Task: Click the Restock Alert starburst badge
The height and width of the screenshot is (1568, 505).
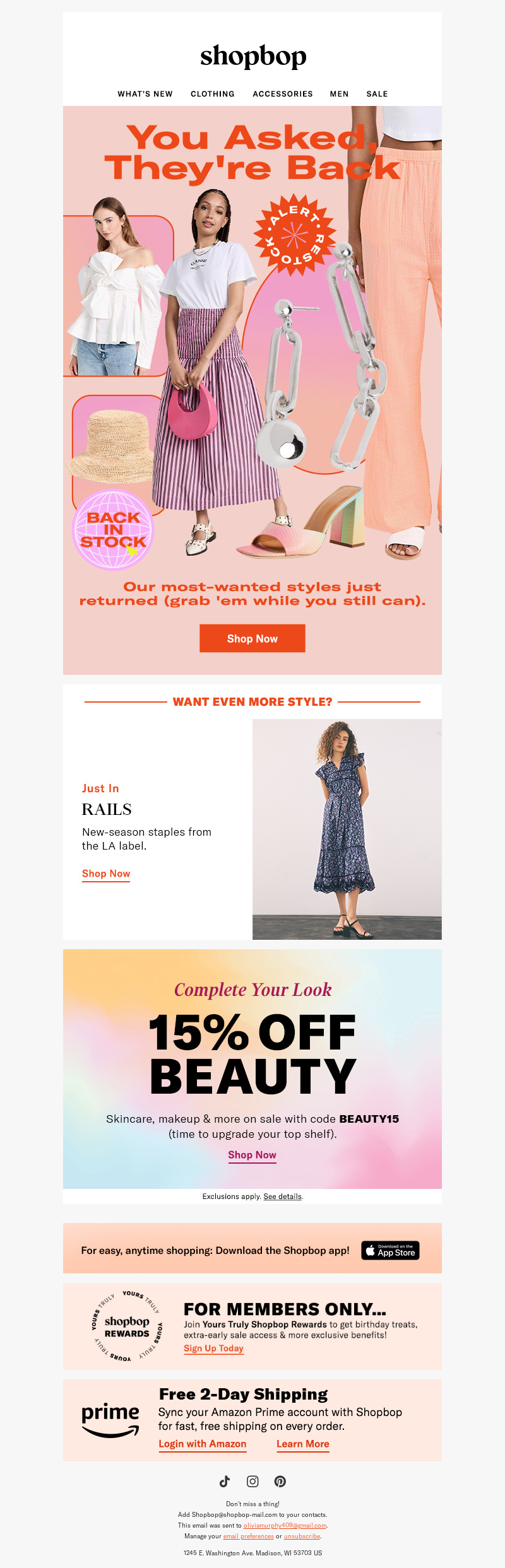Action: tap(295, 235)
